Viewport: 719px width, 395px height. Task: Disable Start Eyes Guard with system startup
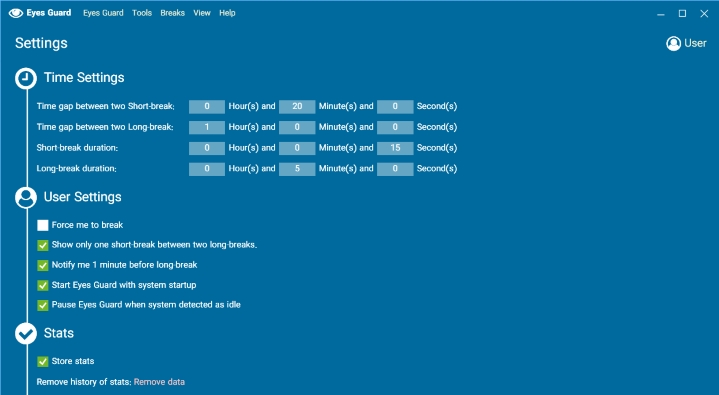(43, 285)
